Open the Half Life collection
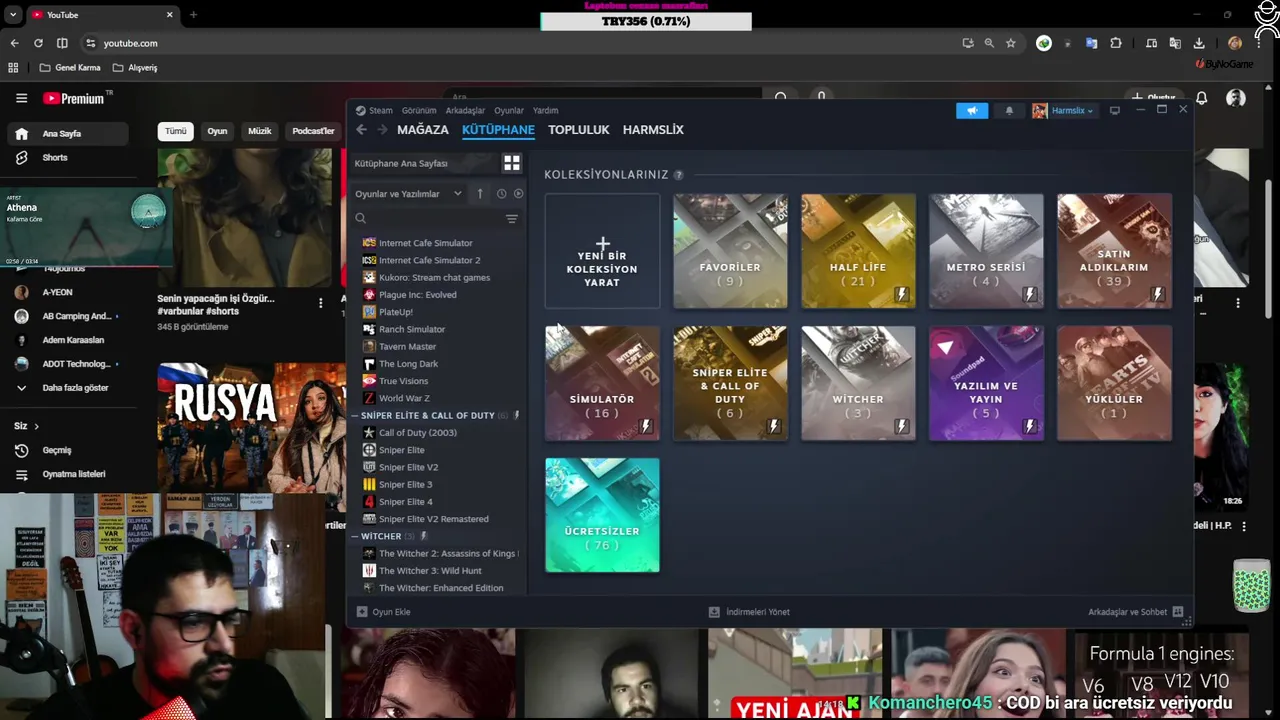 tap(858, 251)
